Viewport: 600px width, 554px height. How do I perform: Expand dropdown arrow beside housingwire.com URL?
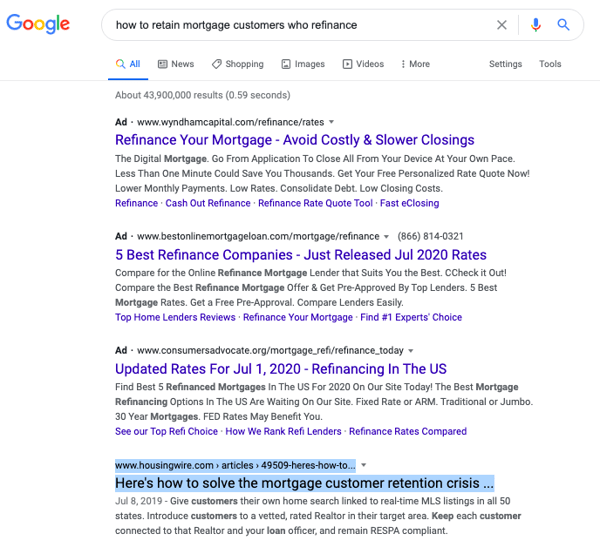click(364, 465)
